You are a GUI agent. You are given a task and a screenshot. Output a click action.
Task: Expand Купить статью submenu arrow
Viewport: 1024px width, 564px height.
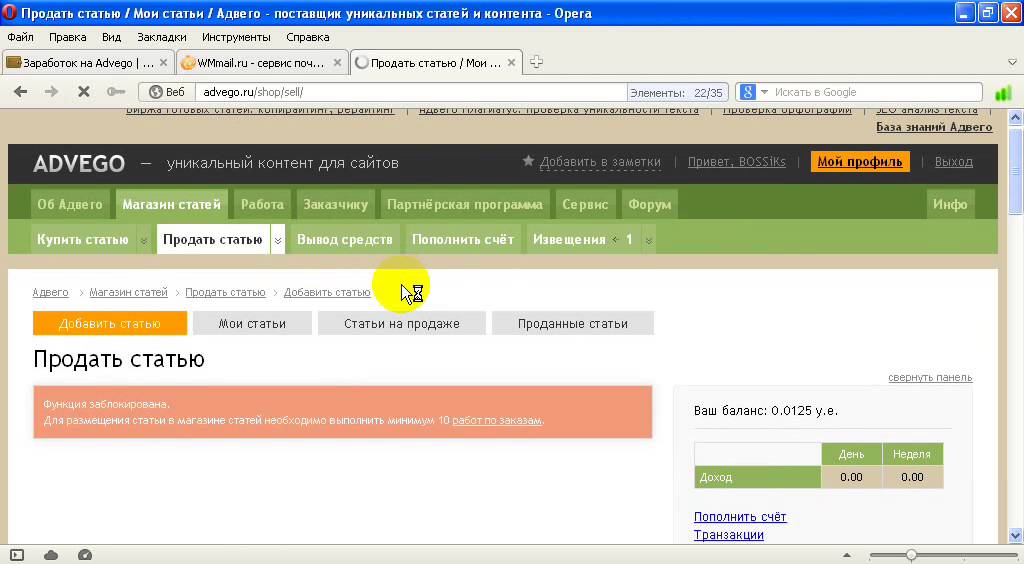[x=144, y=240]
